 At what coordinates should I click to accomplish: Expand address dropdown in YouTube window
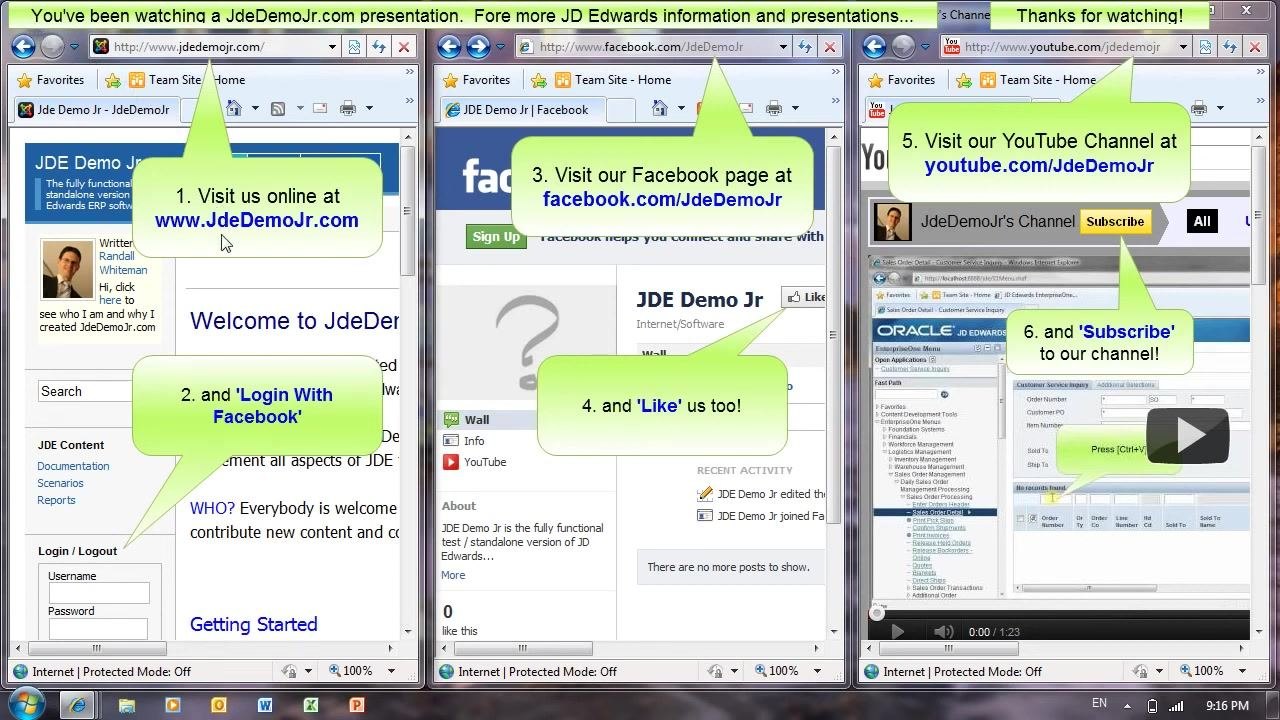(x=1183, y=47)
